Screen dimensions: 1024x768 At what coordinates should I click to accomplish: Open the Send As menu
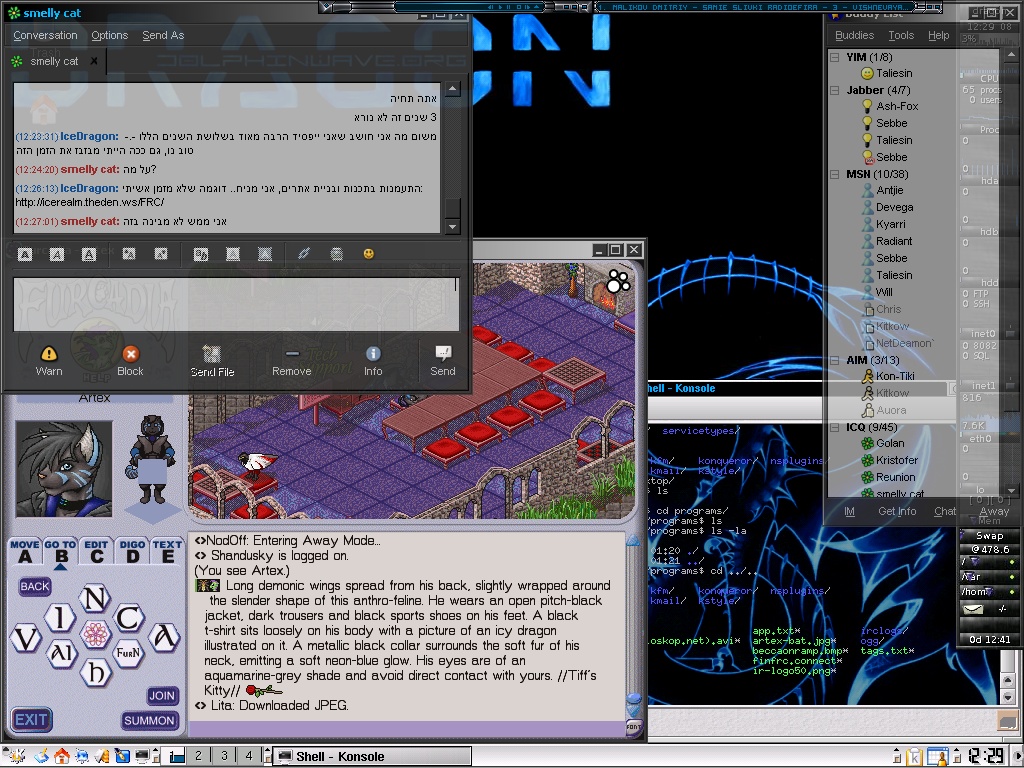tap(163, 35)
